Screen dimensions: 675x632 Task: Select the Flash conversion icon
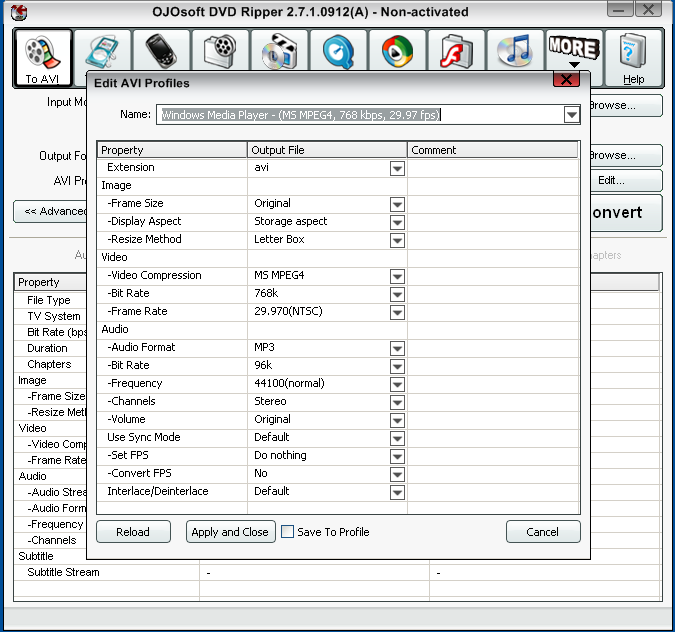(456, 51)
